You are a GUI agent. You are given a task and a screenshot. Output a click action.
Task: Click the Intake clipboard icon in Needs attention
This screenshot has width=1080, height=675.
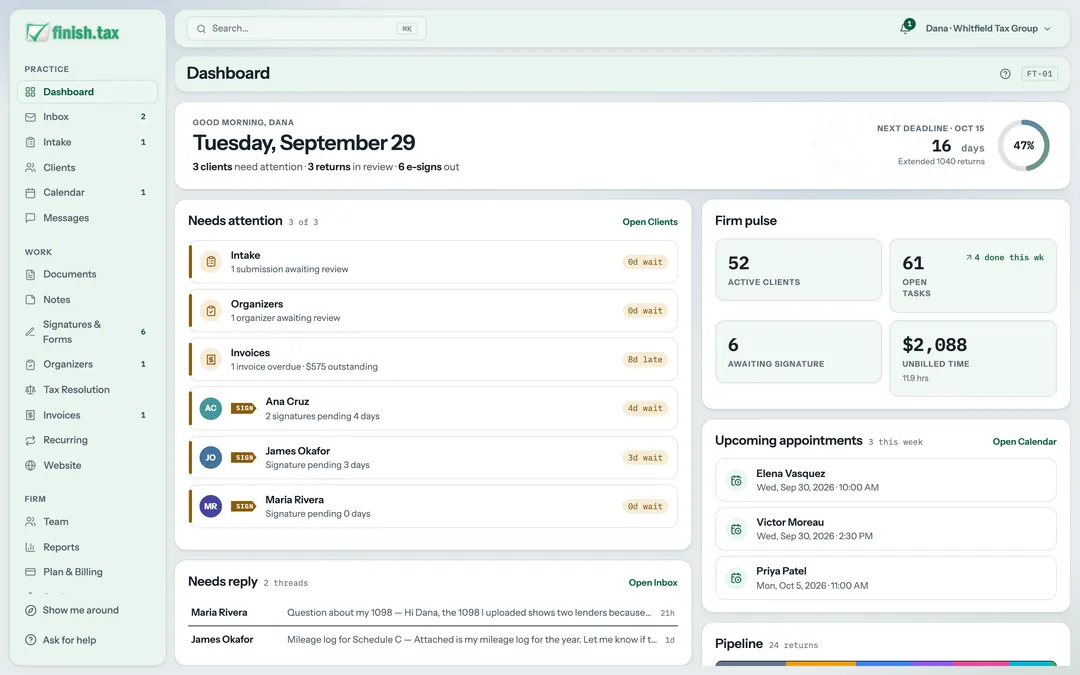pos(211,262)
